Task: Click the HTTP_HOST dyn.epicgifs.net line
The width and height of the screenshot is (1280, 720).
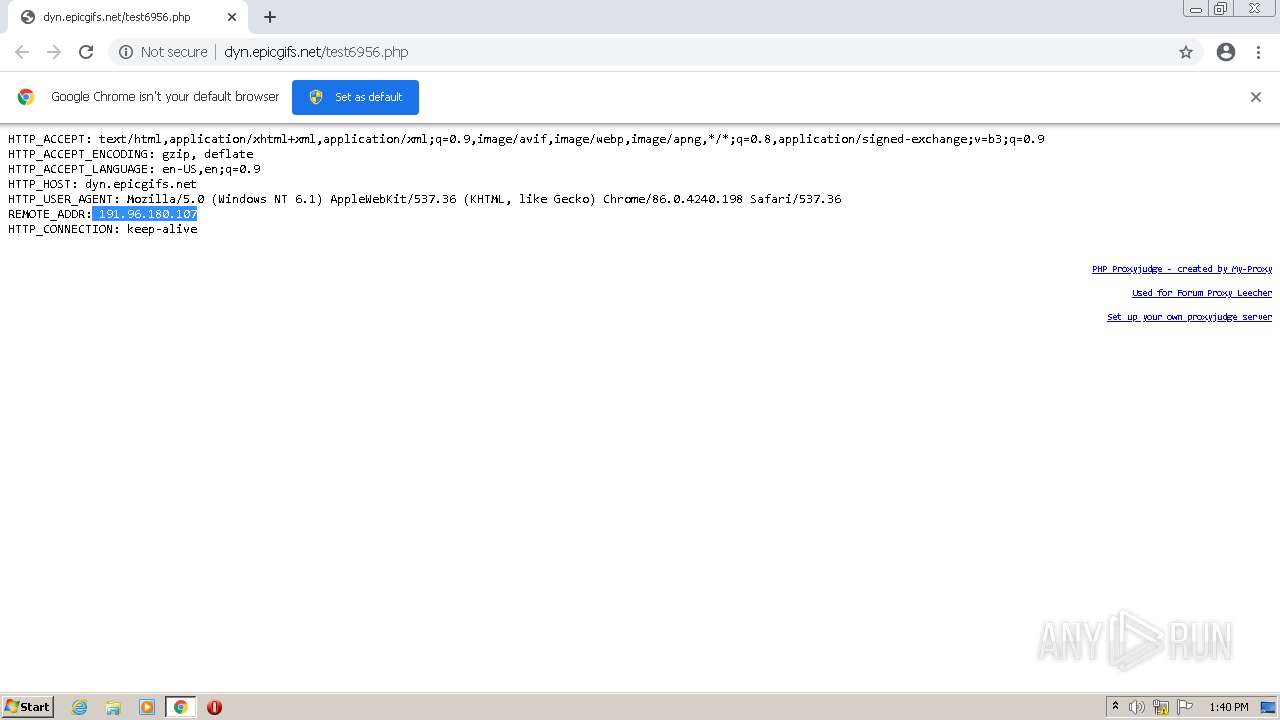Action: click(103, 184)
